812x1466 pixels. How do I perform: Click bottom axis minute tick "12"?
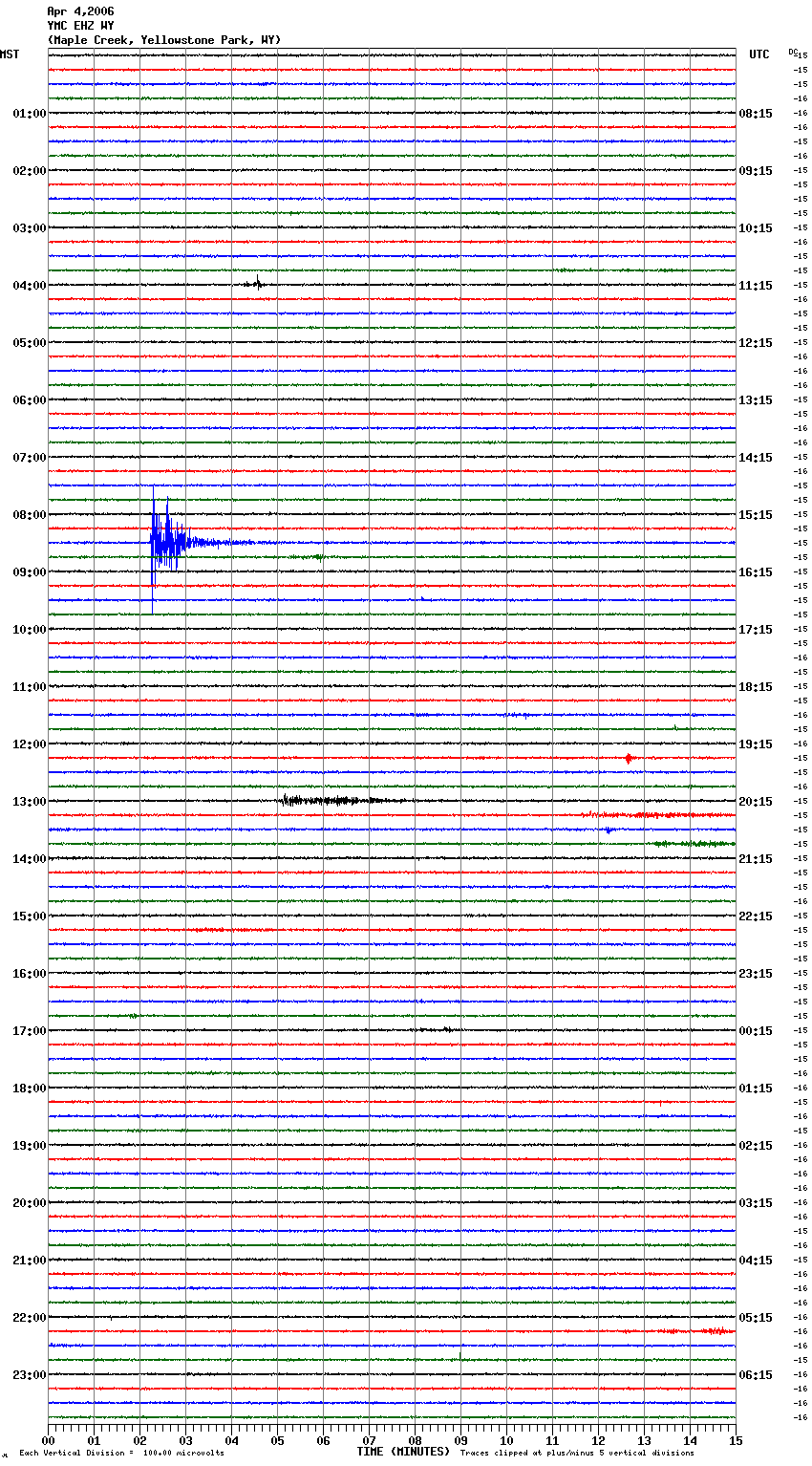click(x=598, y=1441)
